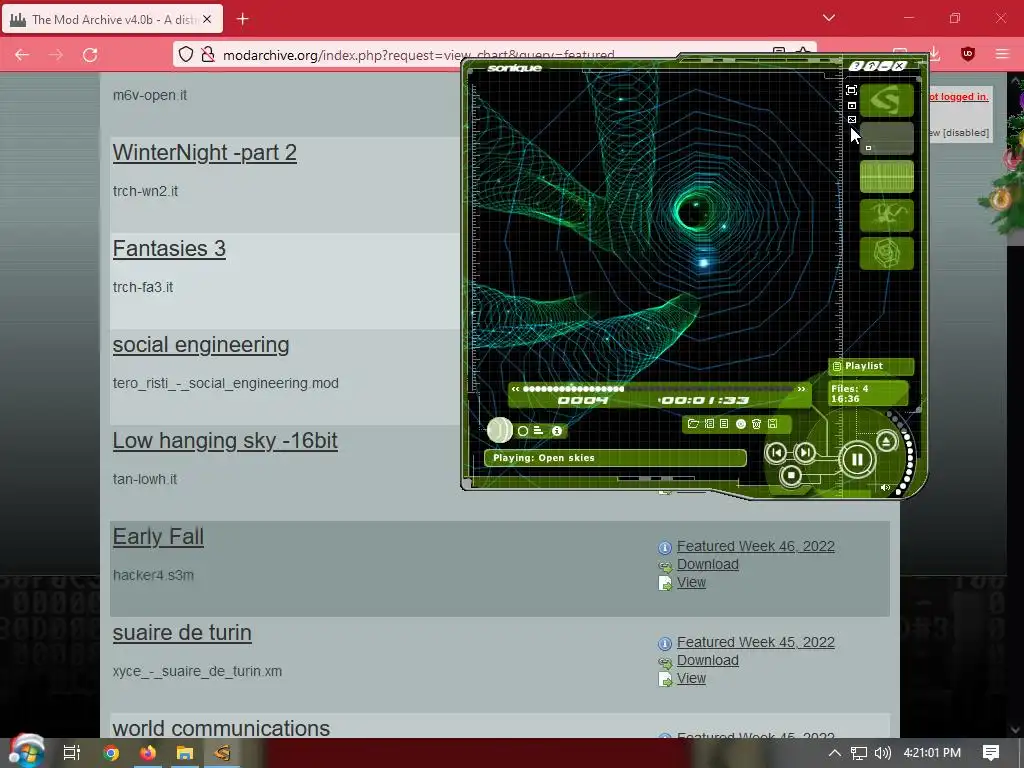
Task: Click the stacked-bars icon beside the repeat circle
Action: pos(538,430)
